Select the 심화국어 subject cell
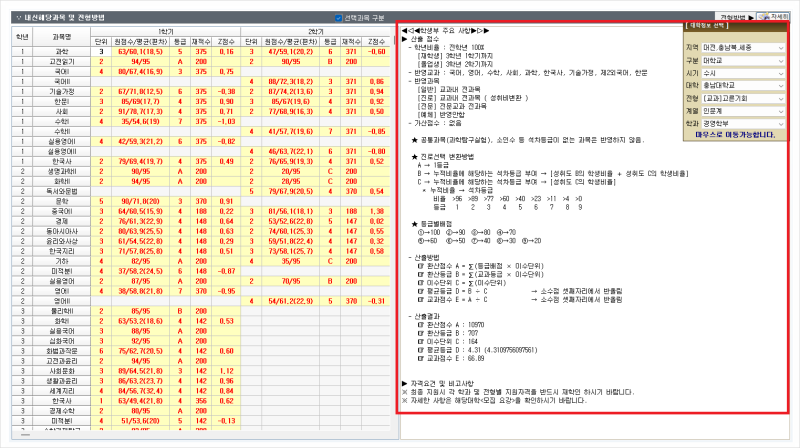 [x=62, y=341]
